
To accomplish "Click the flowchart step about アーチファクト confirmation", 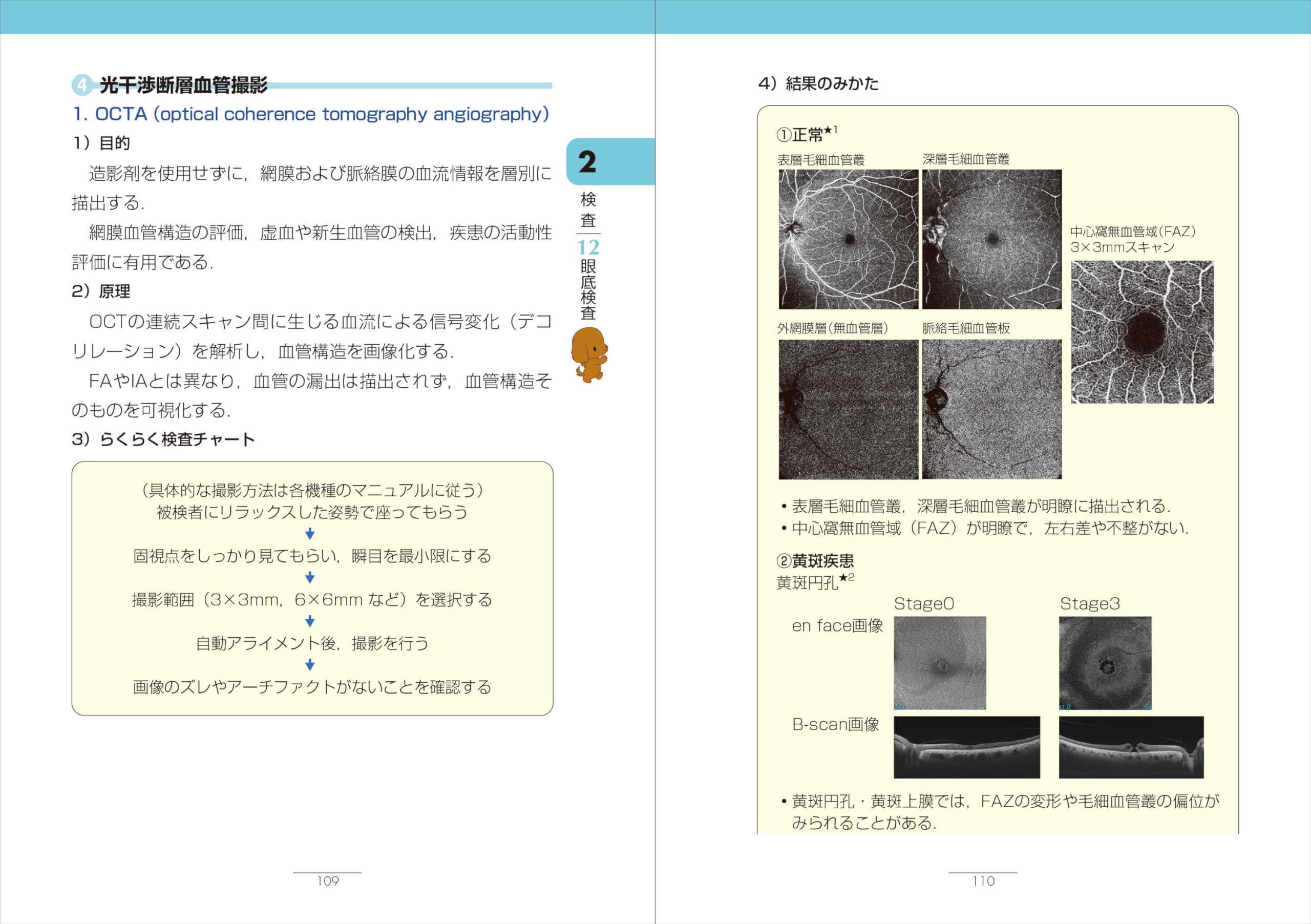I will 312,687.
